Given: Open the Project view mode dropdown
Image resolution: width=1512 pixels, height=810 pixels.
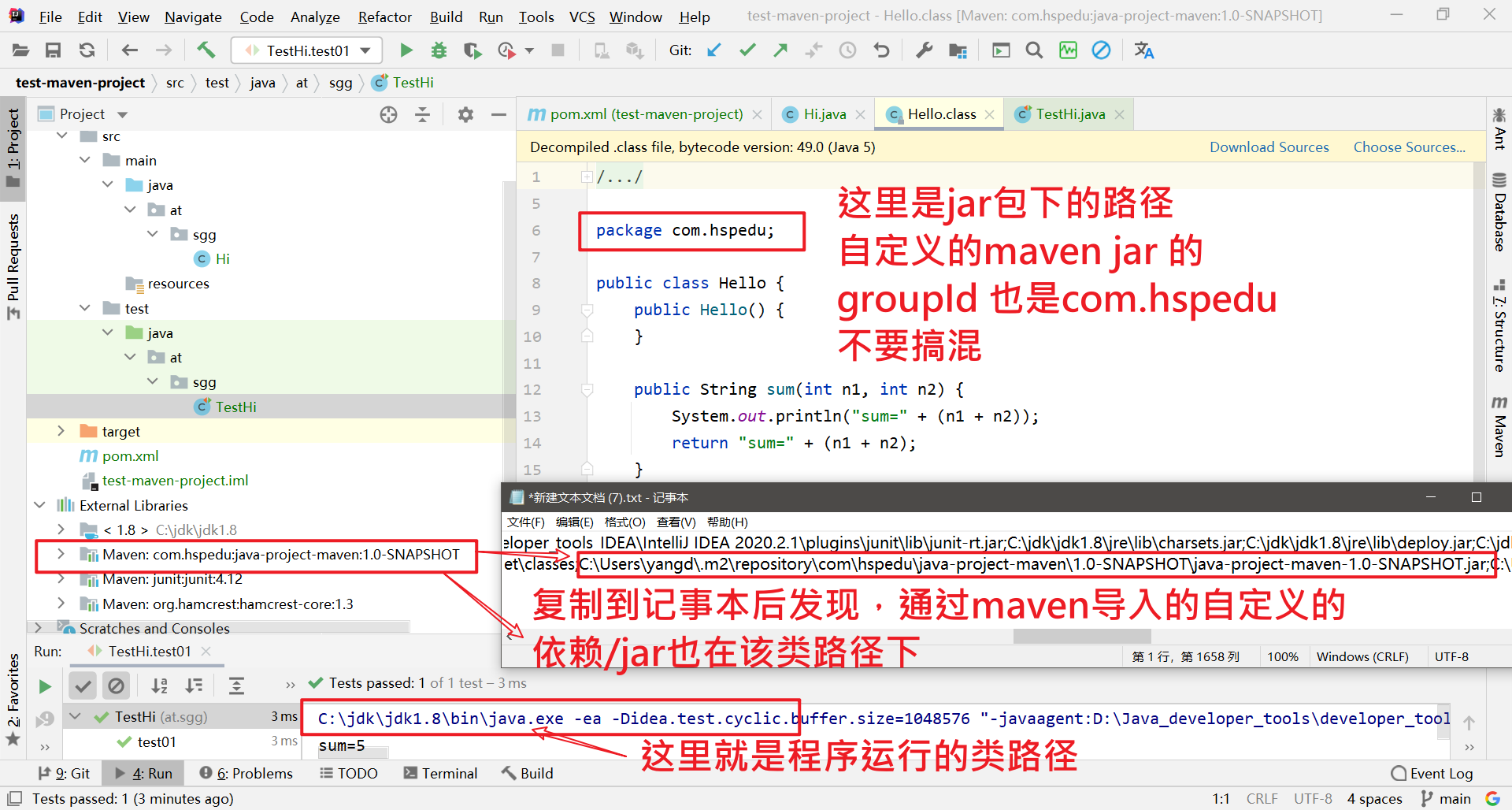Looking at the screenshot, I should coord(123,114).
